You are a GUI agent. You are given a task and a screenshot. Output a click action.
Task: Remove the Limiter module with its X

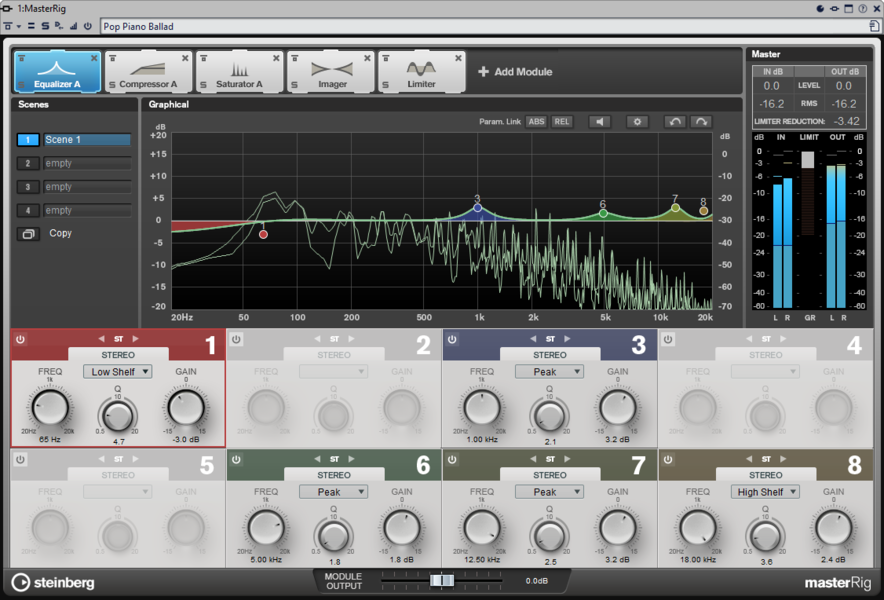tap(458, 58)
